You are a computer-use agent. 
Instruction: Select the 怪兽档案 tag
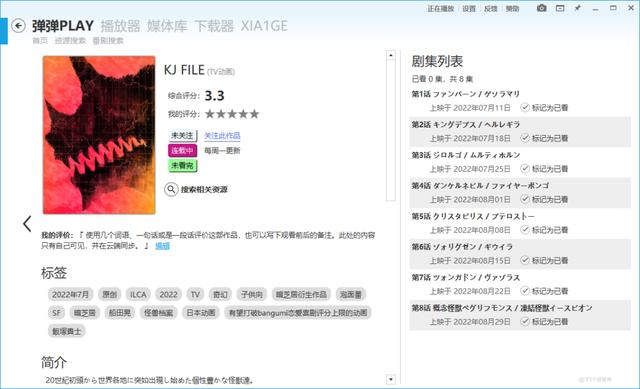pos(159,313)
